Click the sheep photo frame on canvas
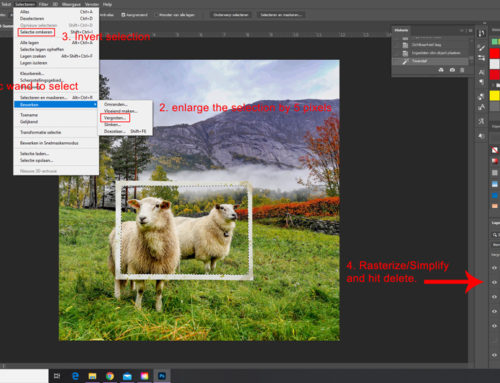The height and width of the screenshot is (383, 500). pos(184,230)
